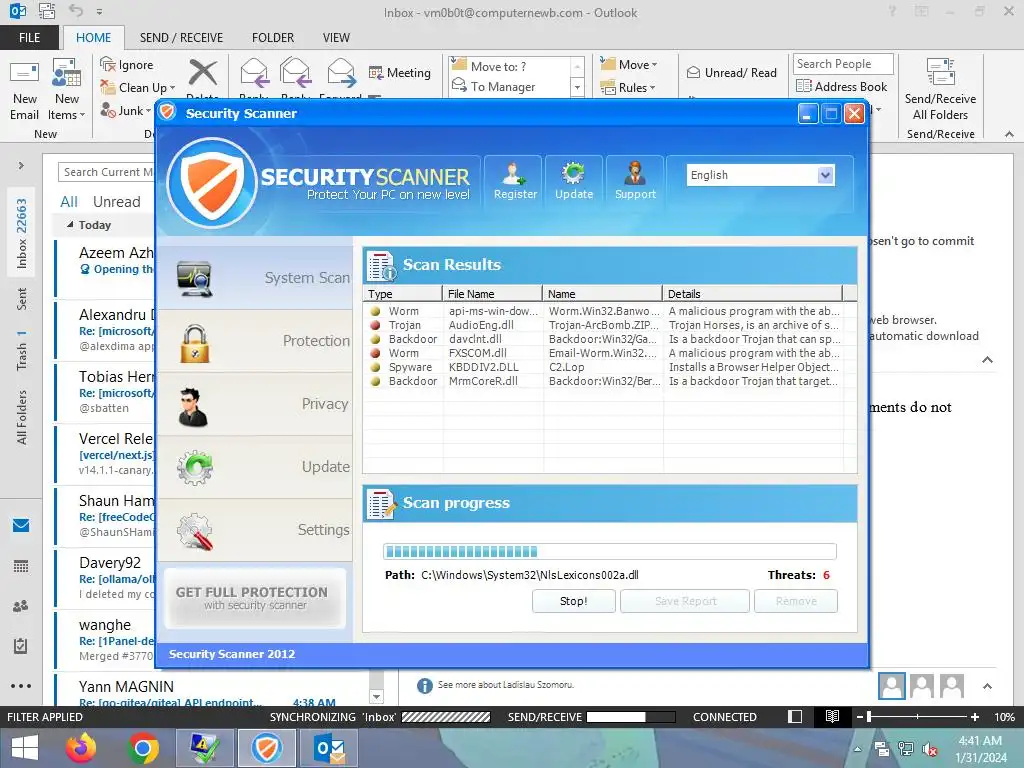Show All messages filter
Viewport: 1024px width, 768px height.
[69, 202]
